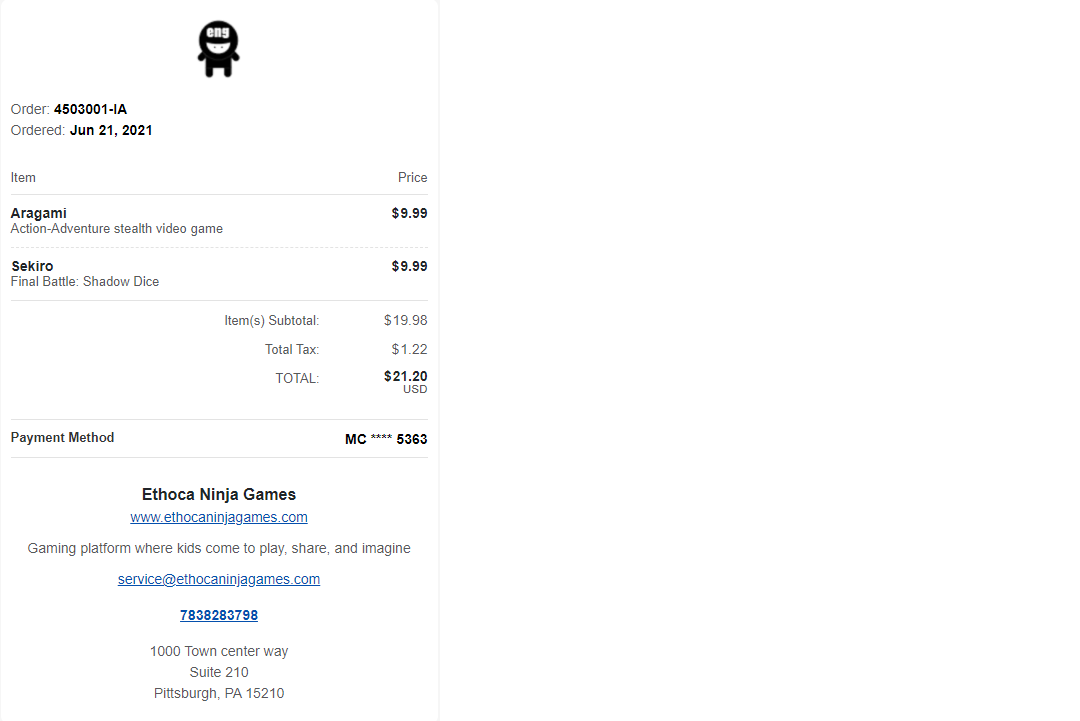
Task: Click the masked card MC **** 5363
Action: pos(386,439)
